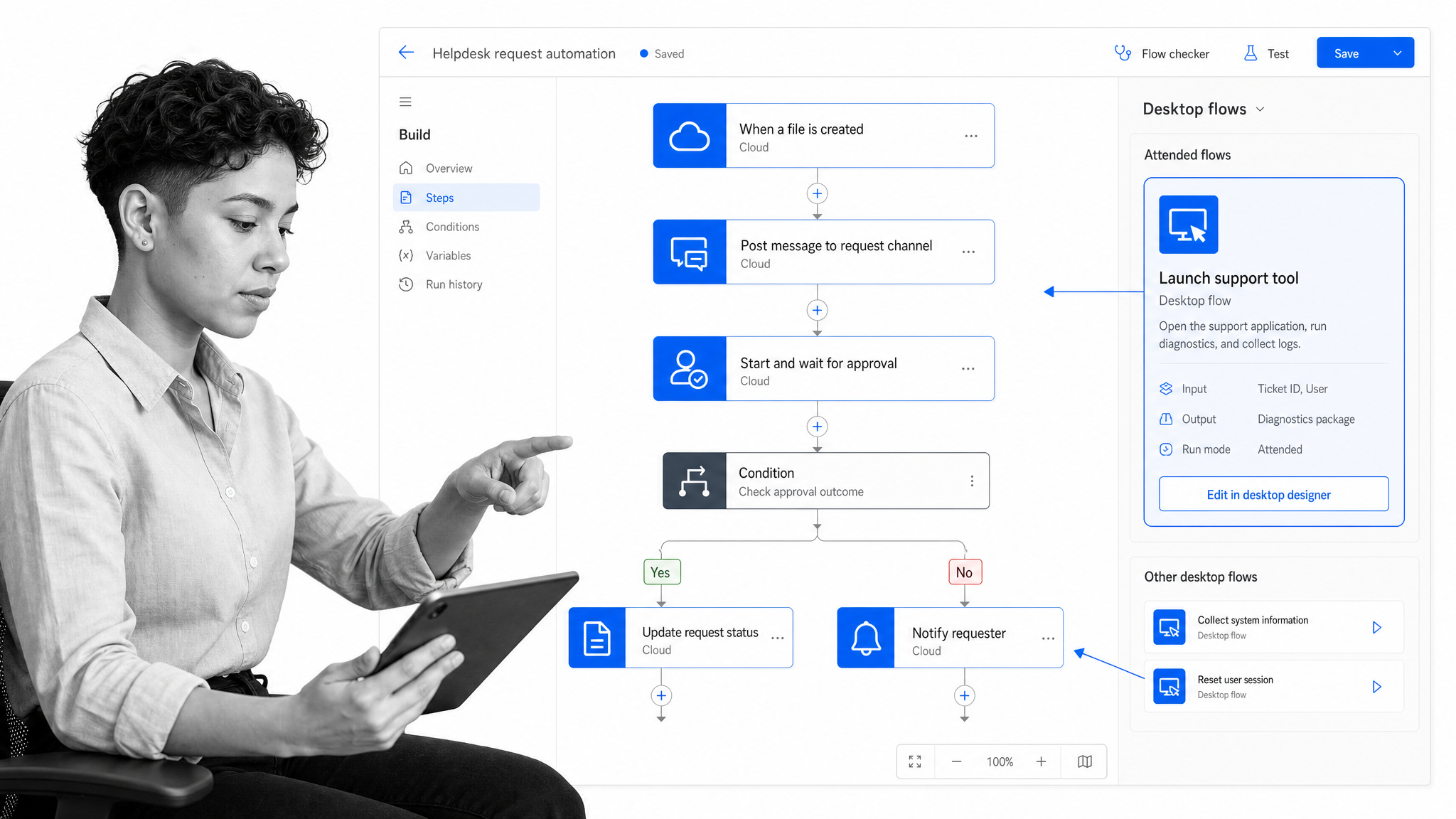This screenshot has height=819, width=1456.
Task: Open options for Notify requester
Action: pos(1048,638)
